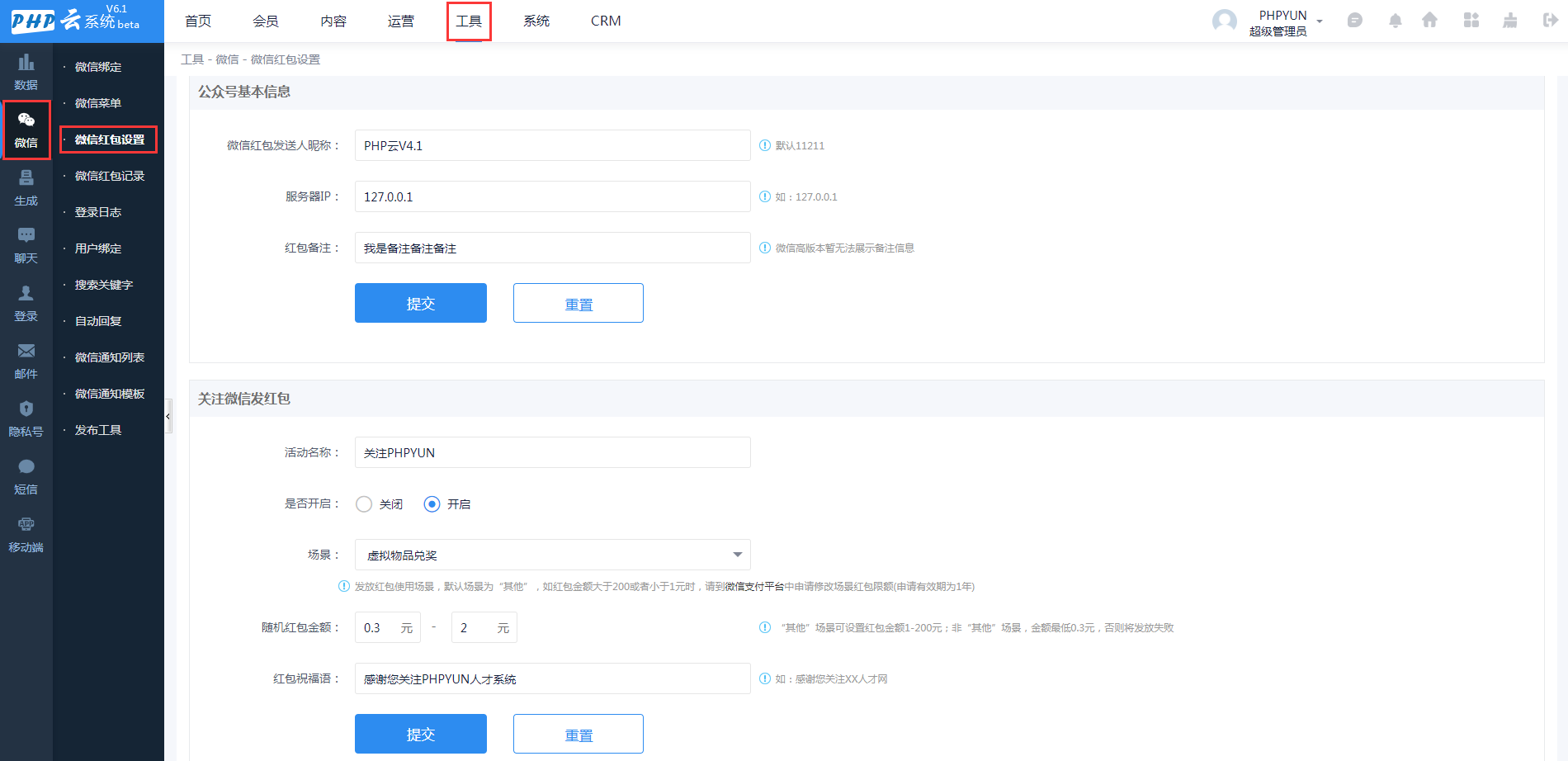Viewport: 1568px width, 761px height.
Task: Open the 邮件 sidebar section
Action: (x=26, y=362)
